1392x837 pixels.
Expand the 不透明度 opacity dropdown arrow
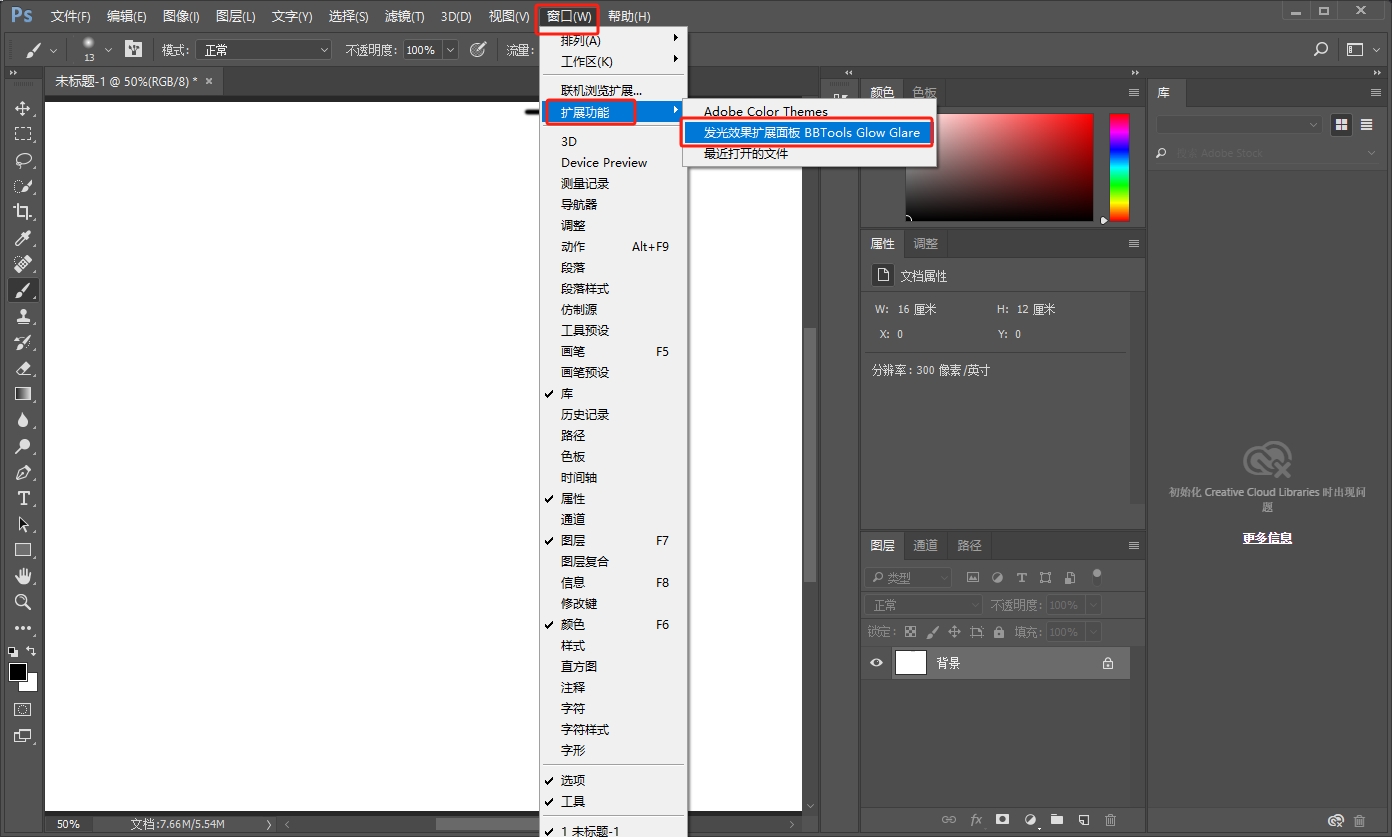click(x=450, y=50)
